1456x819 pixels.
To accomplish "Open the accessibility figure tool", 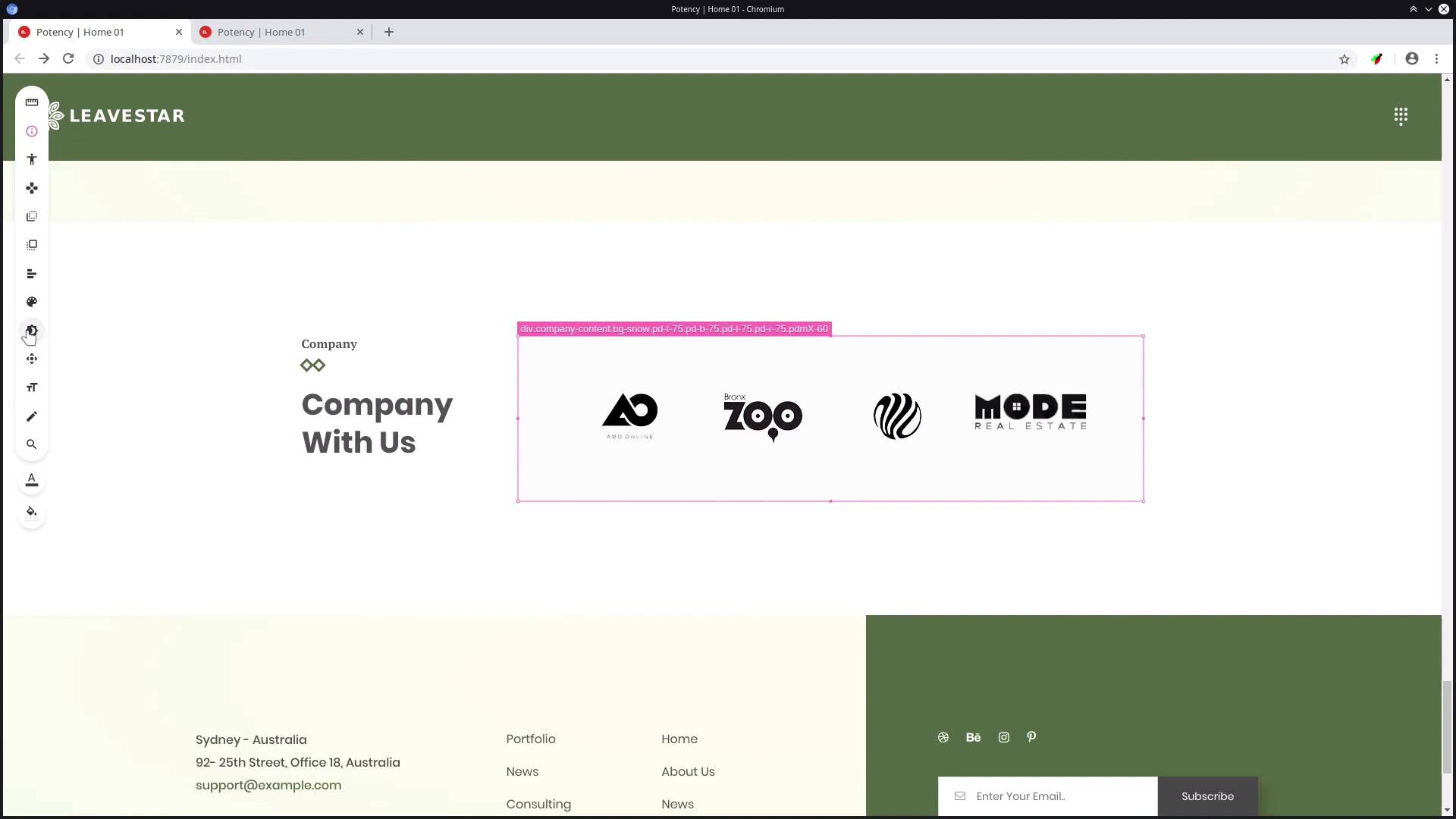I will pyautogui.click(x=32, y=159).
